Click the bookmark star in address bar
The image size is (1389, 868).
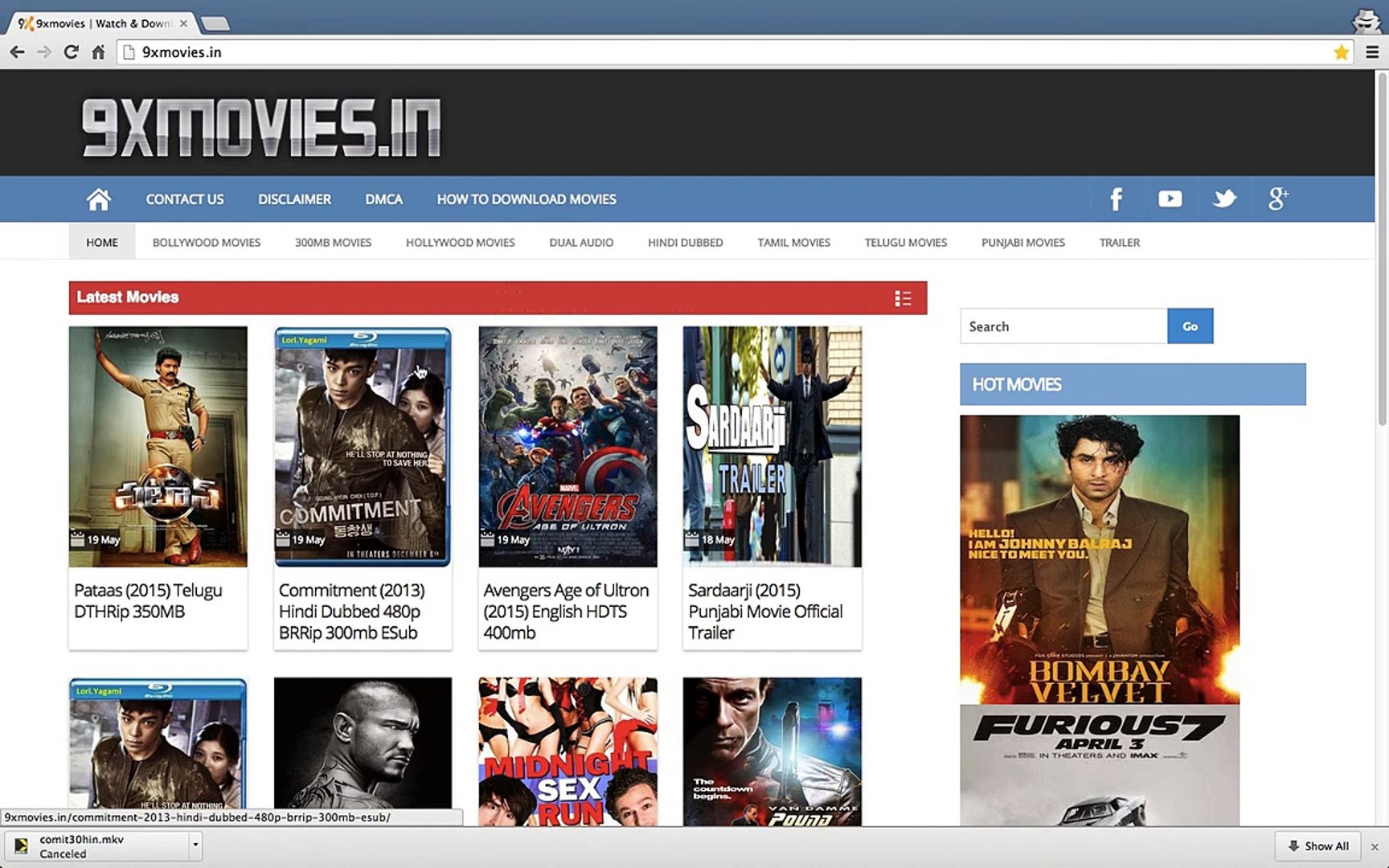1341,52
